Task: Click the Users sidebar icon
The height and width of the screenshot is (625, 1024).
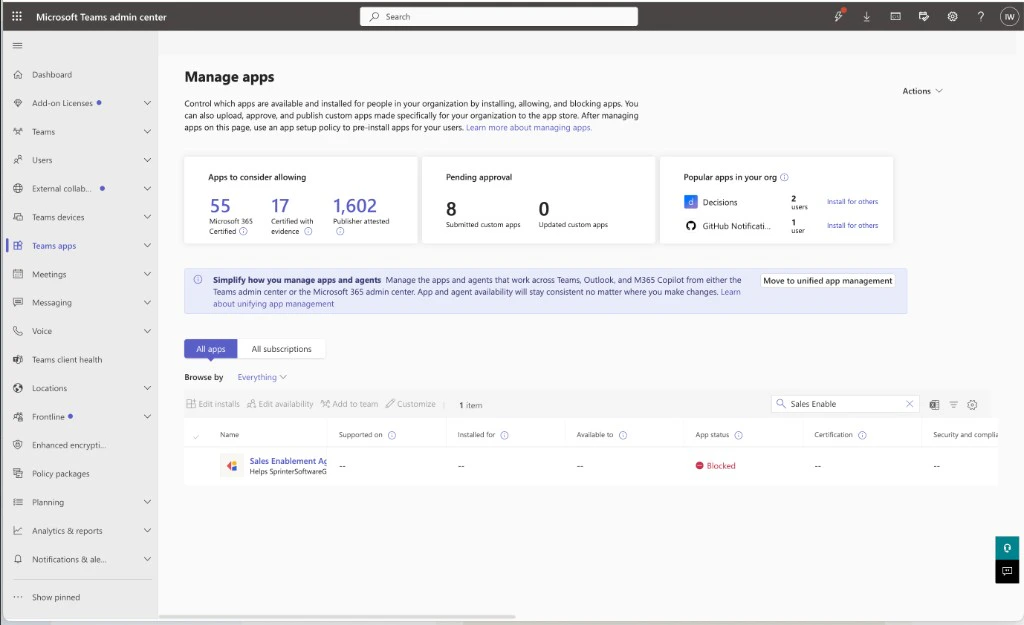Action: pos(18,160)
